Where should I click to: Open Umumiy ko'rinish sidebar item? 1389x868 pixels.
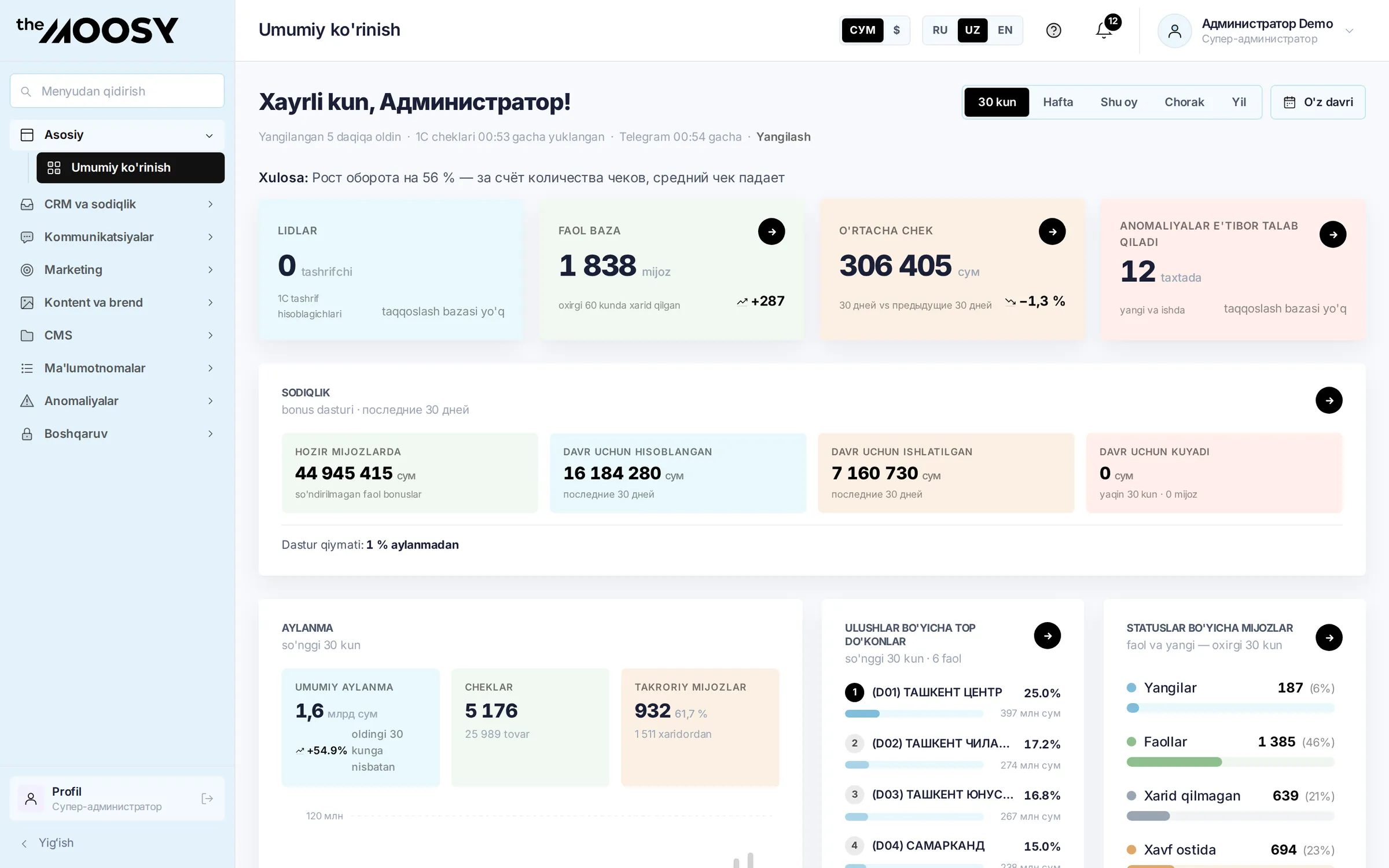[x=130, y=168]
